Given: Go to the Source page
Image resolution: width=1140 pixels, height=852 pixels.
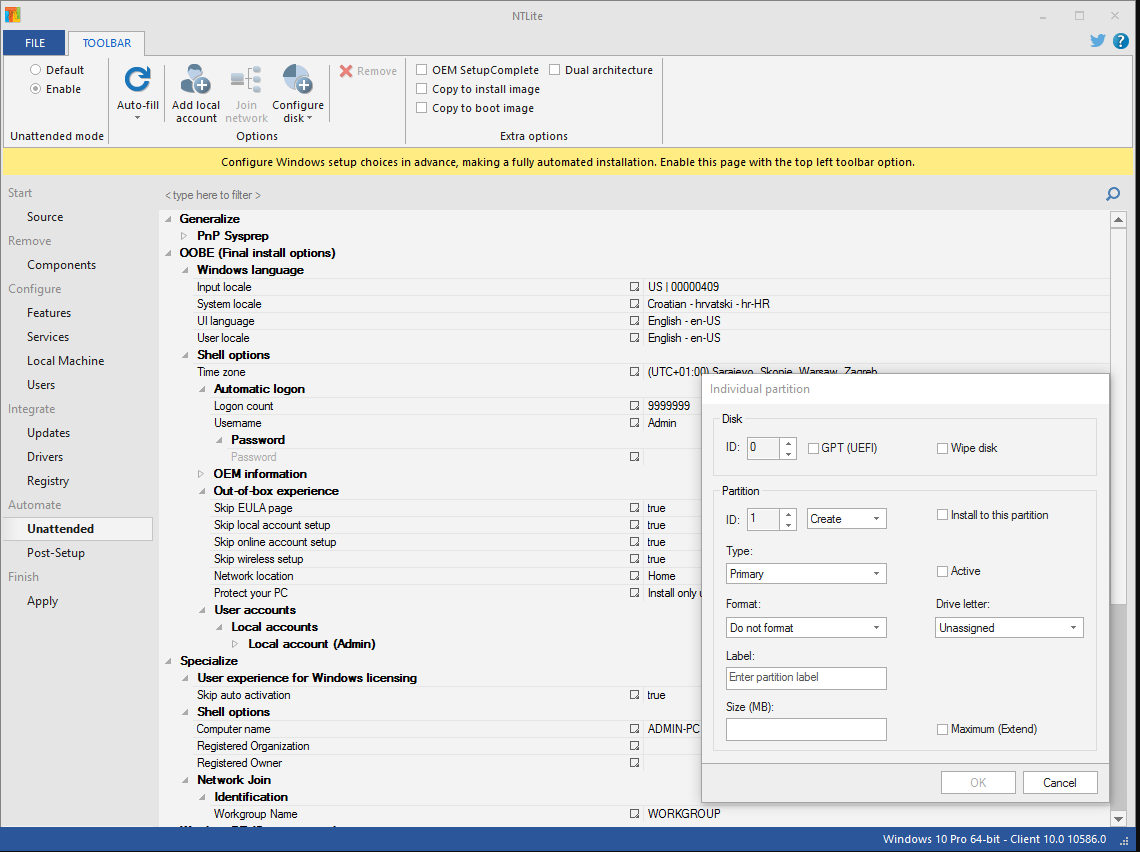Looking at the screenshot, I should pyautogui.click(x=45, y=217).
